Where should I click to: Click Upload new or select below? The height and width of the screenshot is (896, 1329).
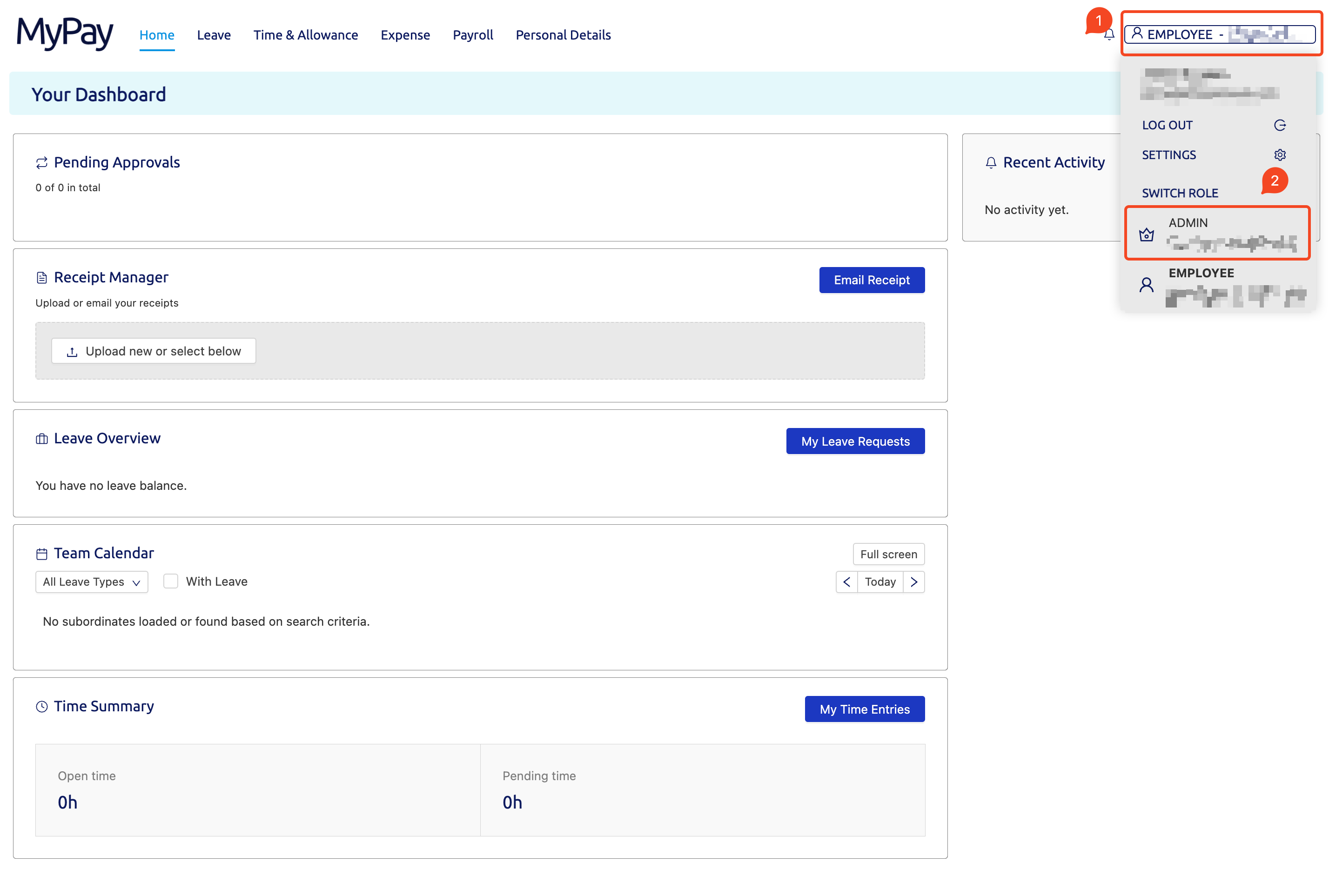click(x=153, y=351)
